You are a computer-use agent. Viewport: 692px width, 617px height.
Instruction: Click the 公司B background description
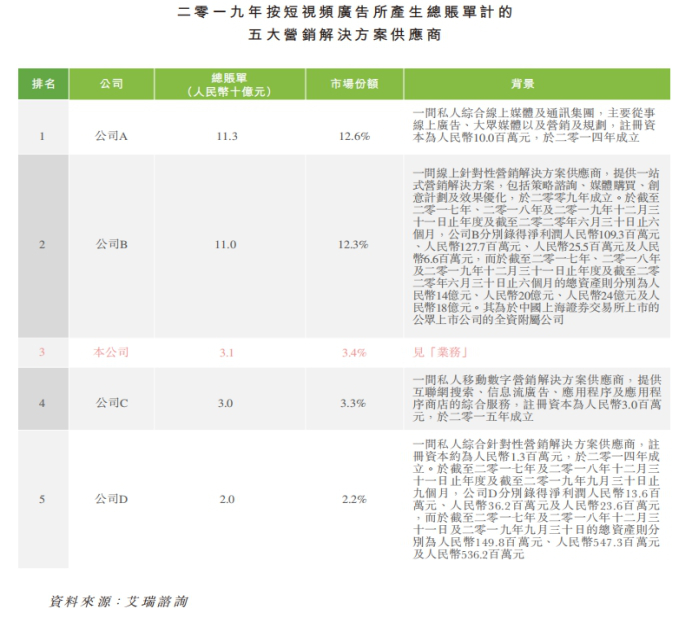[x=536, y=246]
